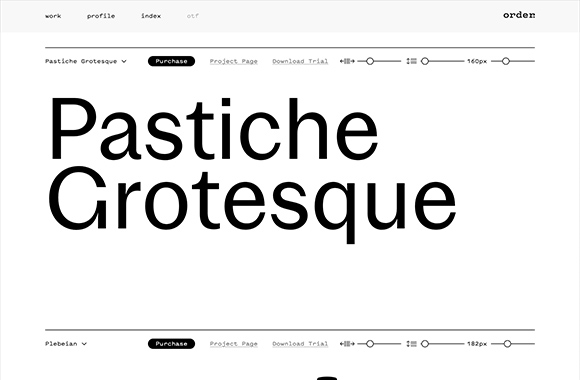Click letter-spacing icon in Plebeian row
This screenshot has width=580, height=380.
click(347, 344)
